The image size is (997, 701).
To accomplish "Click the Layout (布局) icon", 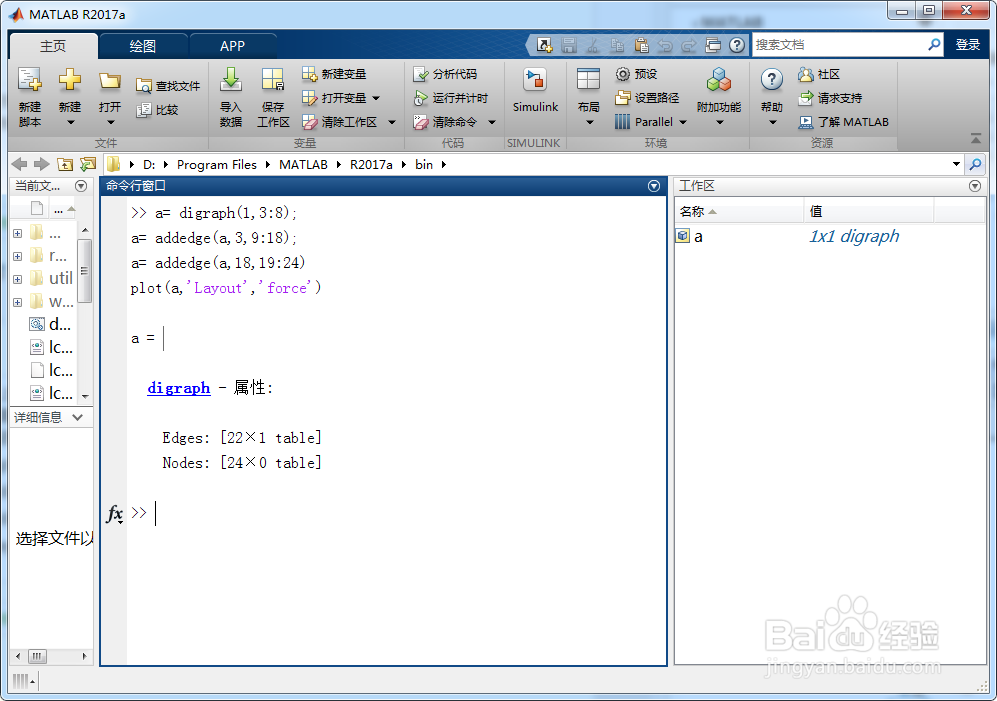I will pyautogui.click(x=588, y=80).
